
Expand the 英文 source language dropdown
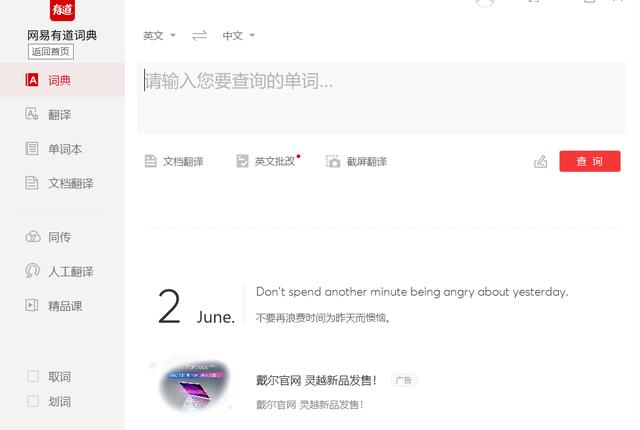click(x=159, y=36)
